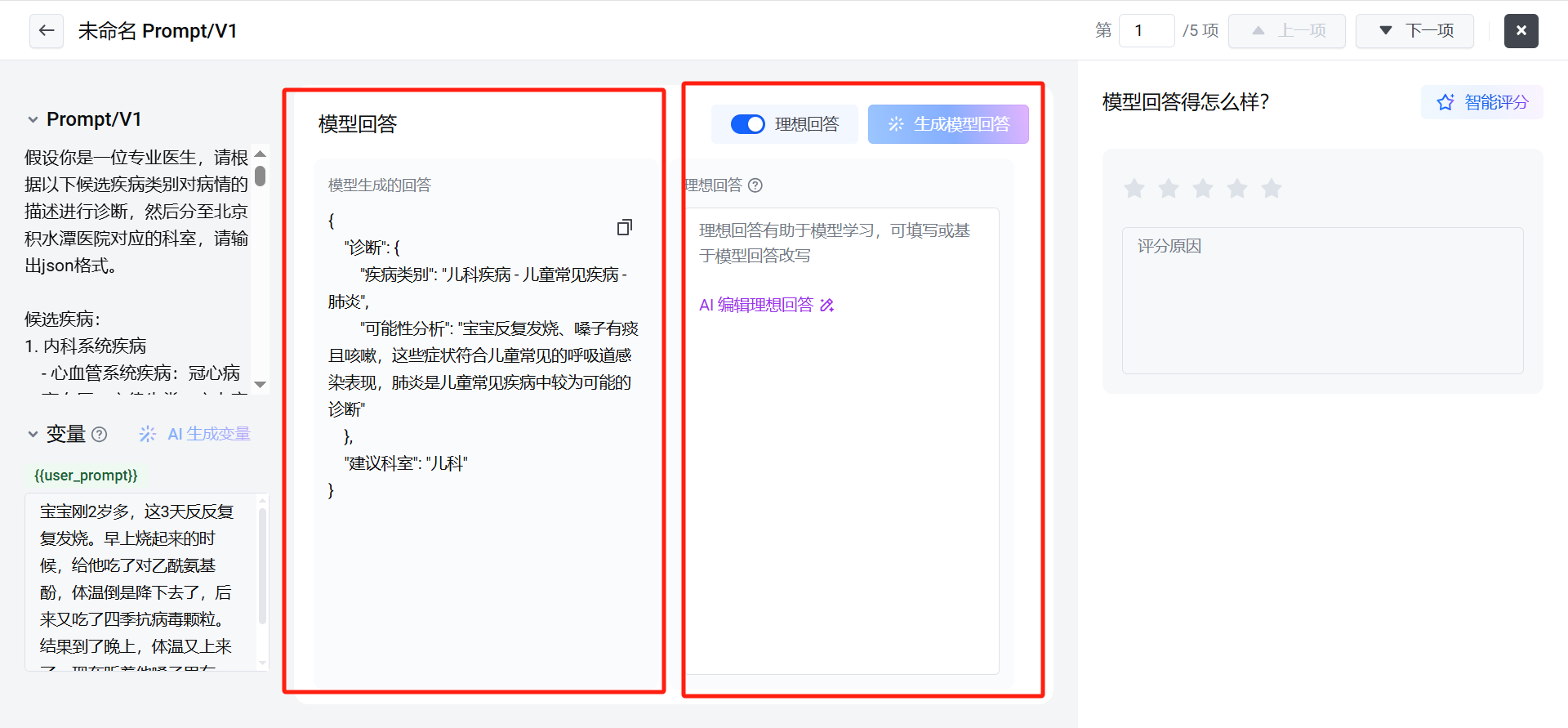Rate four stars
Screen dimensions: 1568x728
(x=1237, y=189)
